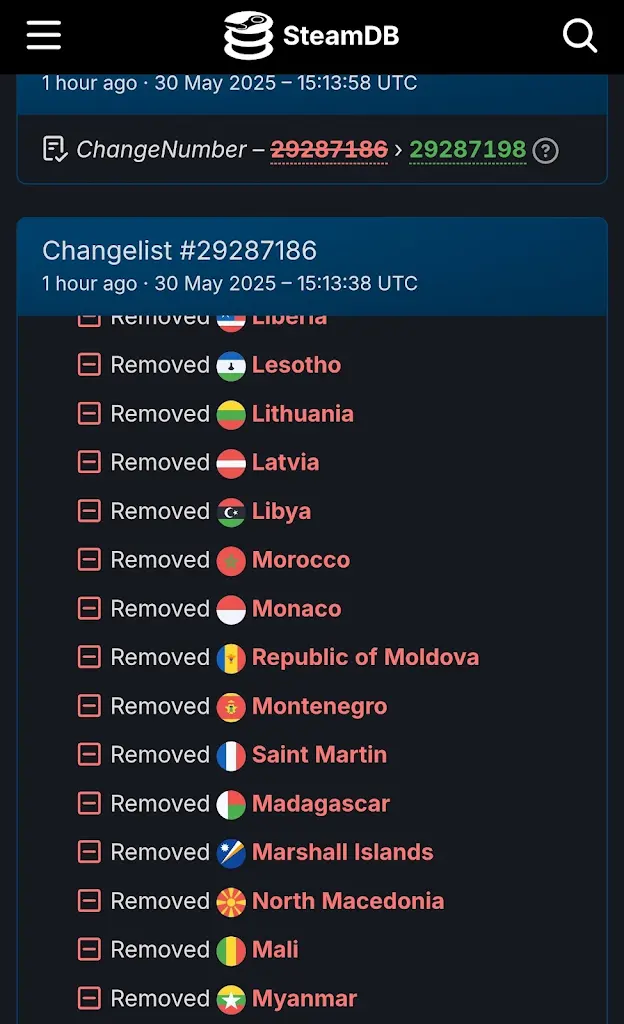Screen dimensions: 624x1024
Task: Open the hamburger navigation menu
Action: [44, 36]
